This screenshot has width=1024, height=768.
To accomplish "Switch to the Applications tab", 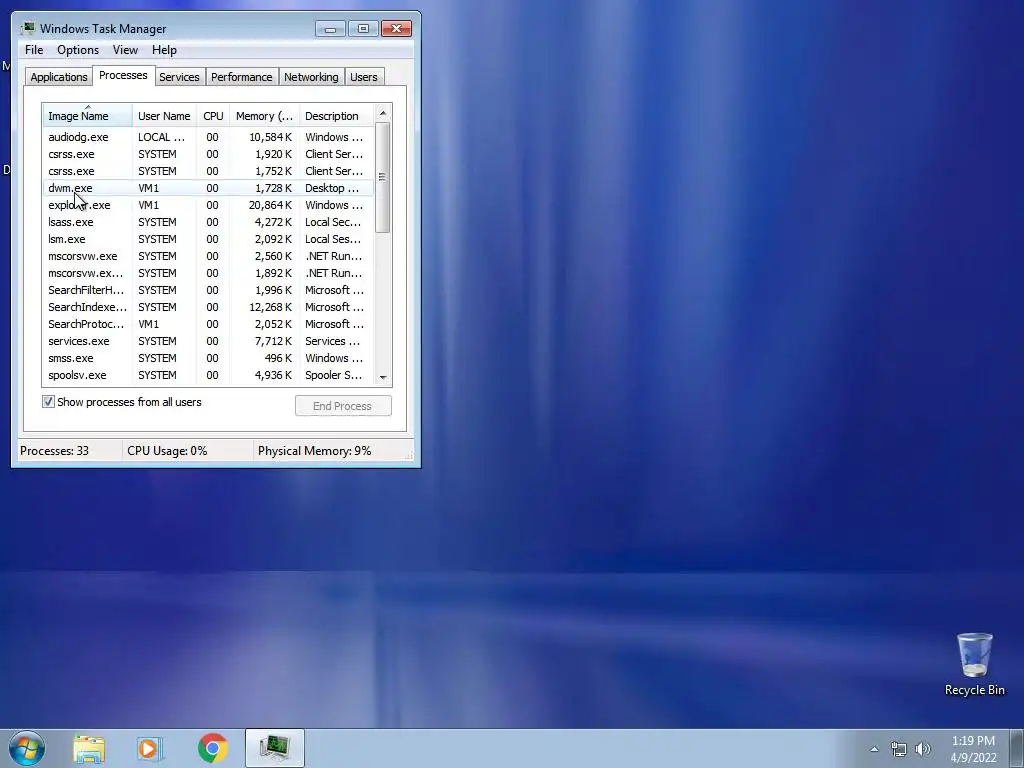I will point(59,76).
